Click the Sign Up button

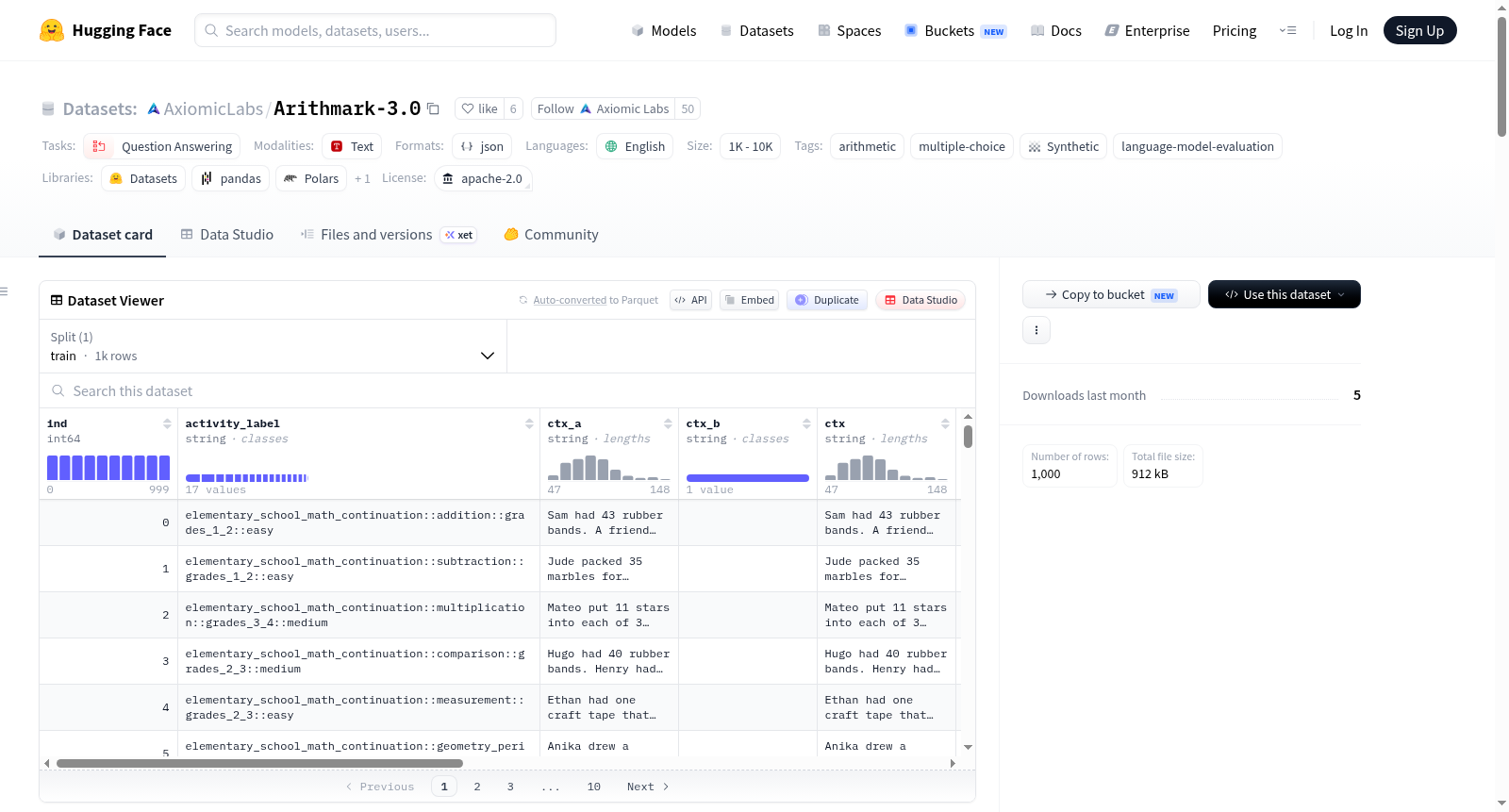pos(1419,30)
